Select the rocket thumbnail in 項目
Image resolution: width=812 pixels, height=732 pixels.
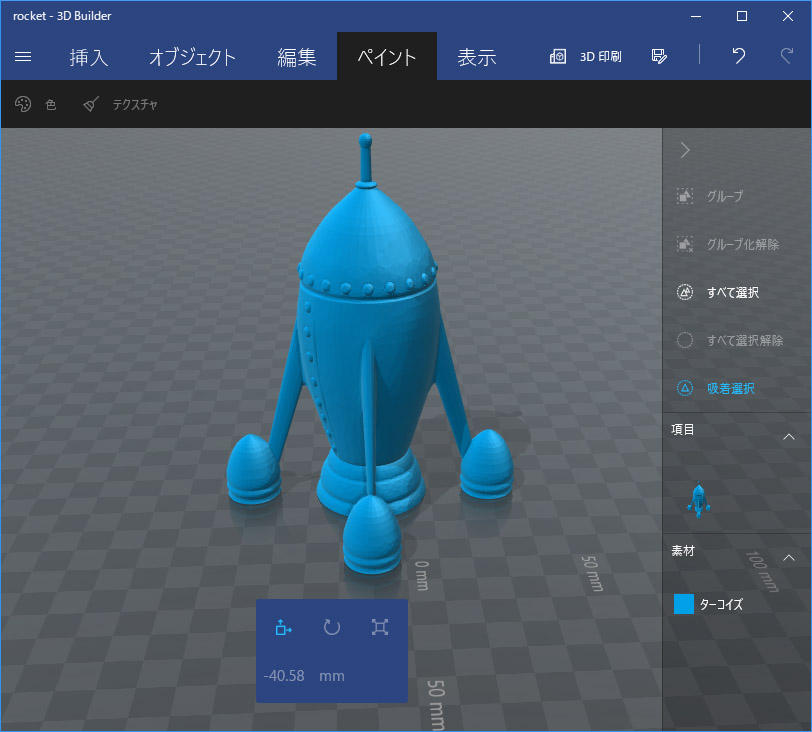pos(698,498)
